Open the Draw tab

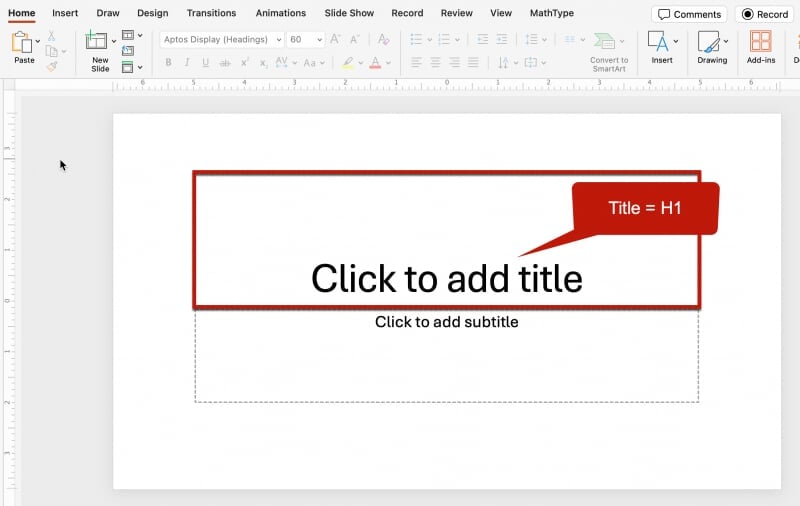point(108,13)
